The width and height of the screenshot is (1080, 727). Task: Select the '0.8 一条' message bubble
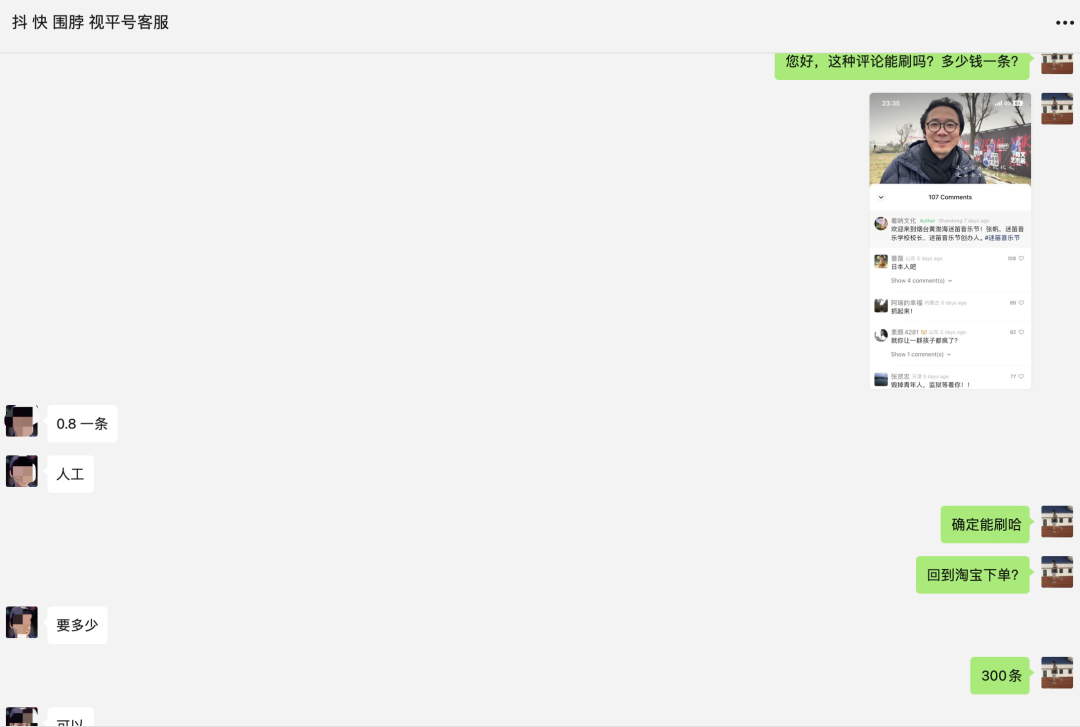[x=82, y=424]
